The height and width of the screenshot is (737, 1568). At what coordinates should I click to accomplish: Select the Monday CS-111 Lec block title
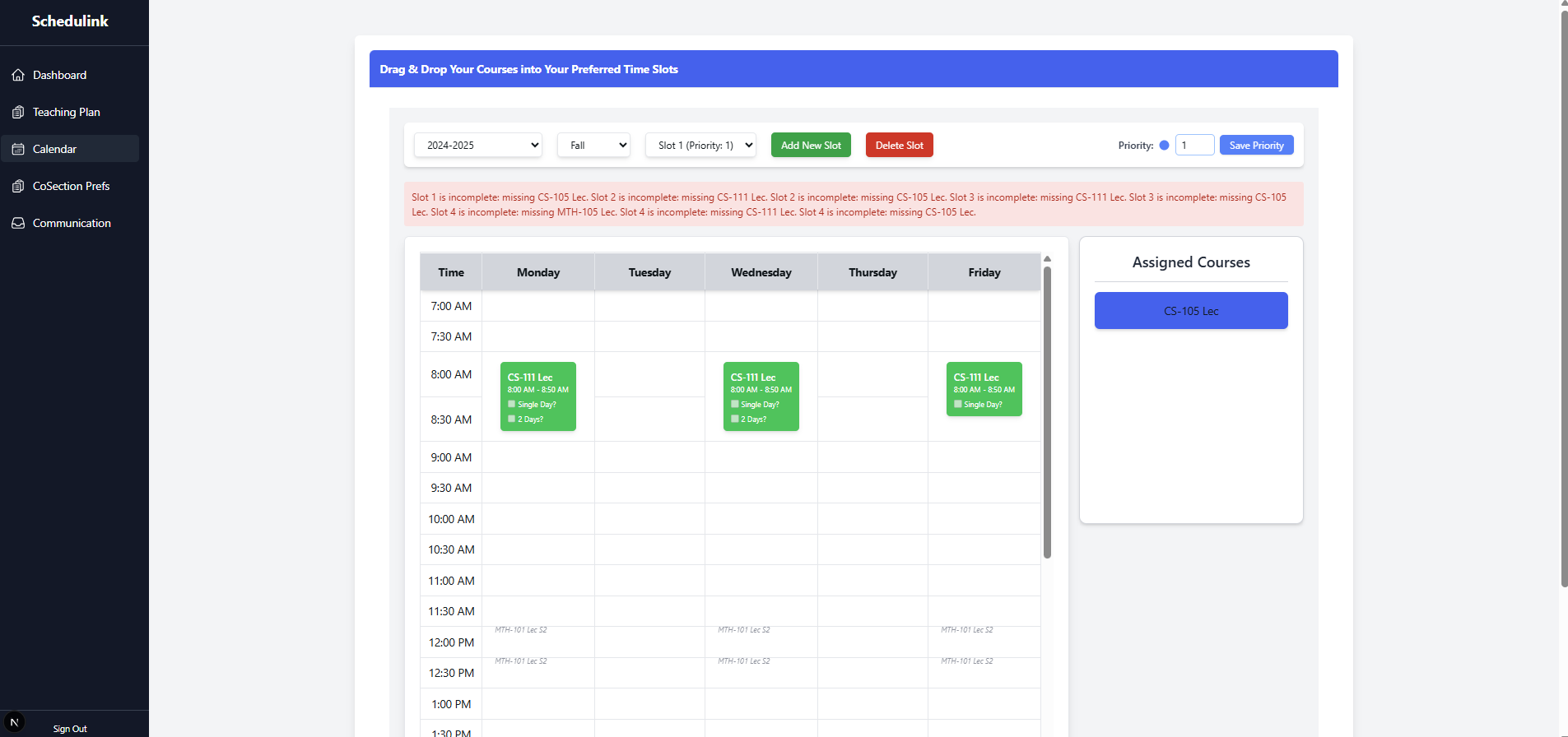530,378
